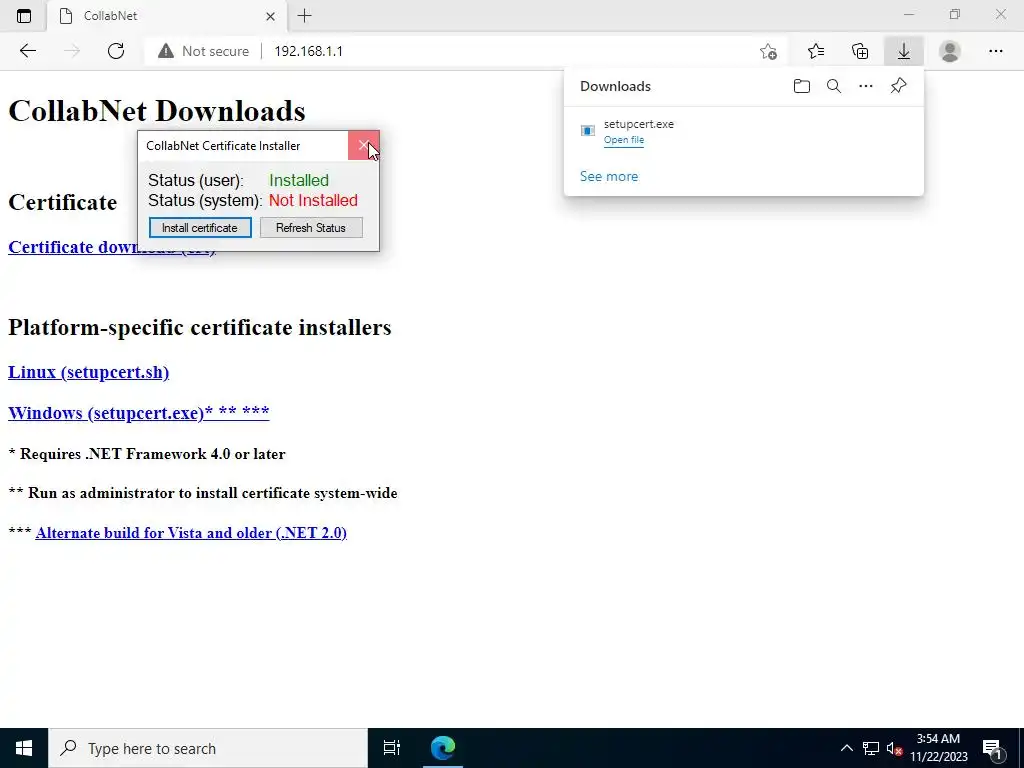The image size is (1024, 768).
Task: Close the CollabNet browser tab
Action: (270, 16)
